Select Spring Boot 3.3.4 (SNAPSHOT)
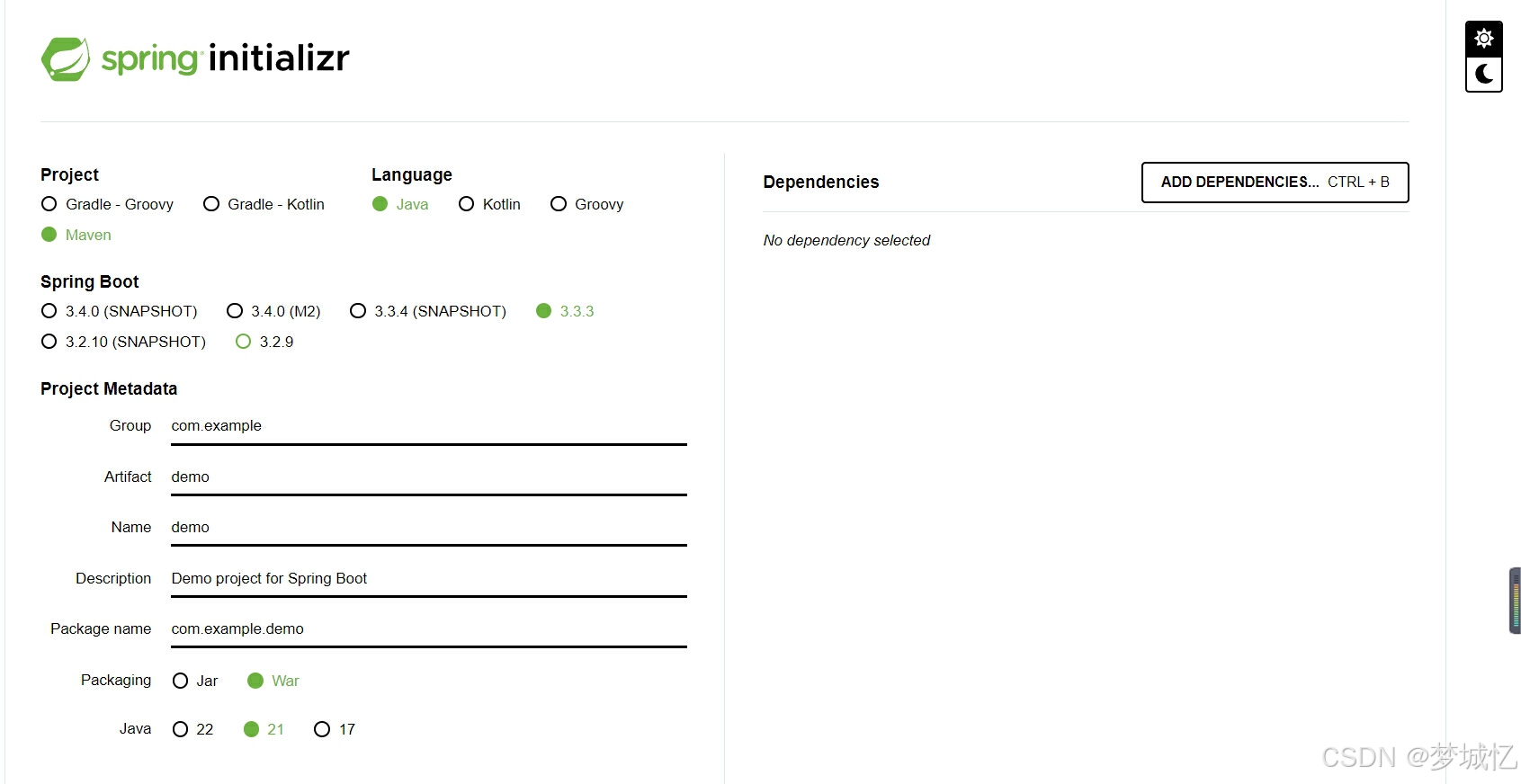The image size is (1521, 784). point(428,311)
